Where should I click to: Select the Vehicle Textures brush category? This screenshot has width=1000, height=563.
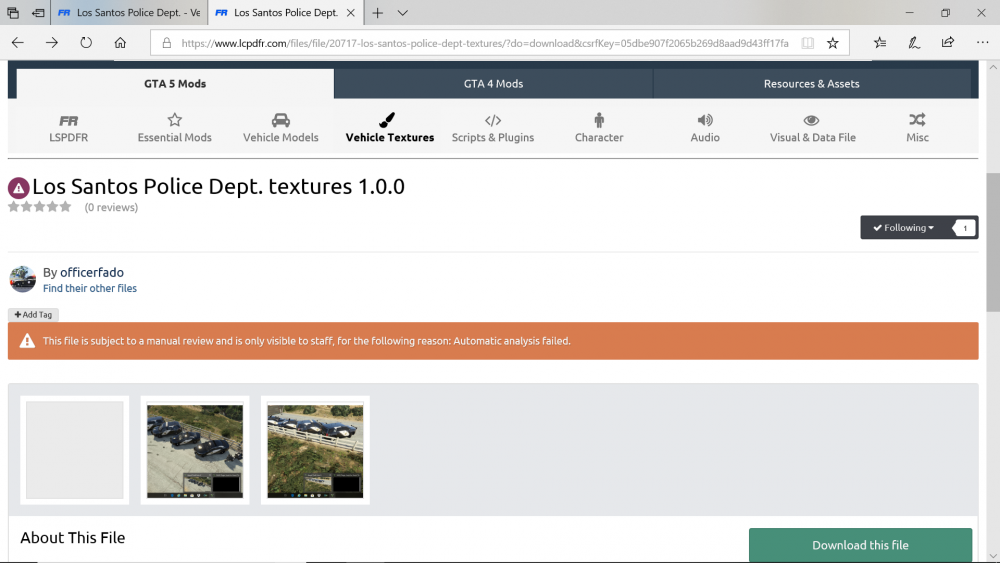(x=389, y=128)
